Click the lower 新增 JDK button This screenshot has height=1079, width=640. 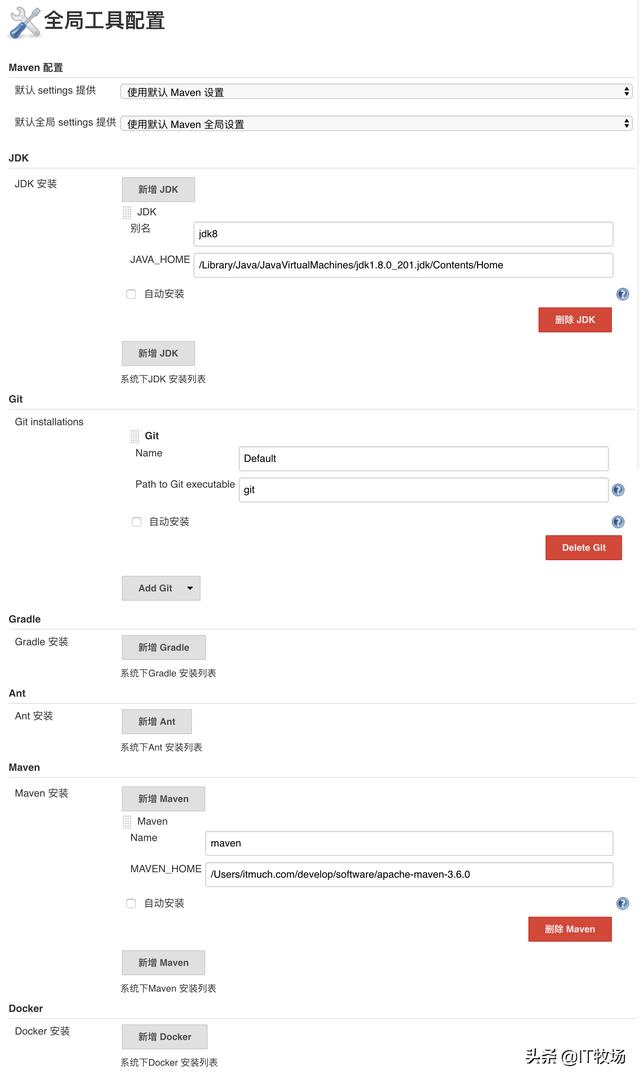[x=158, y=353]
